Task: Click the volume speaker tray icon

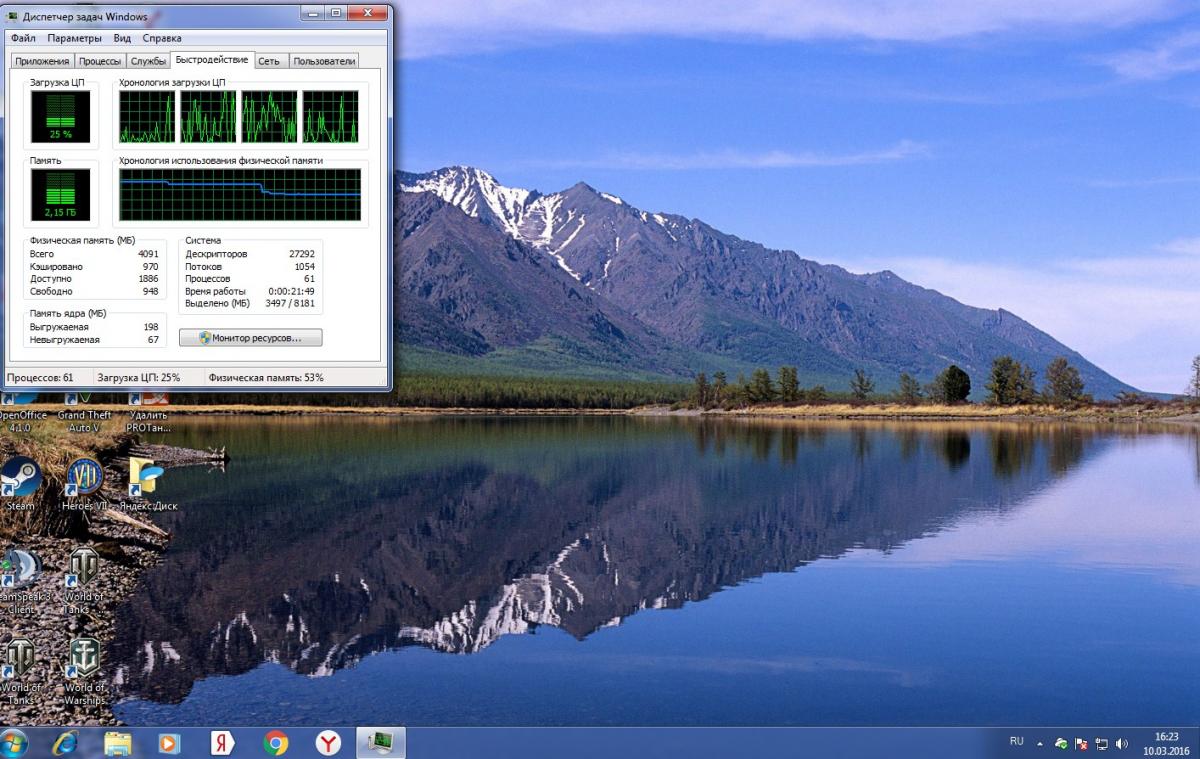Action: pos(1122,744)
